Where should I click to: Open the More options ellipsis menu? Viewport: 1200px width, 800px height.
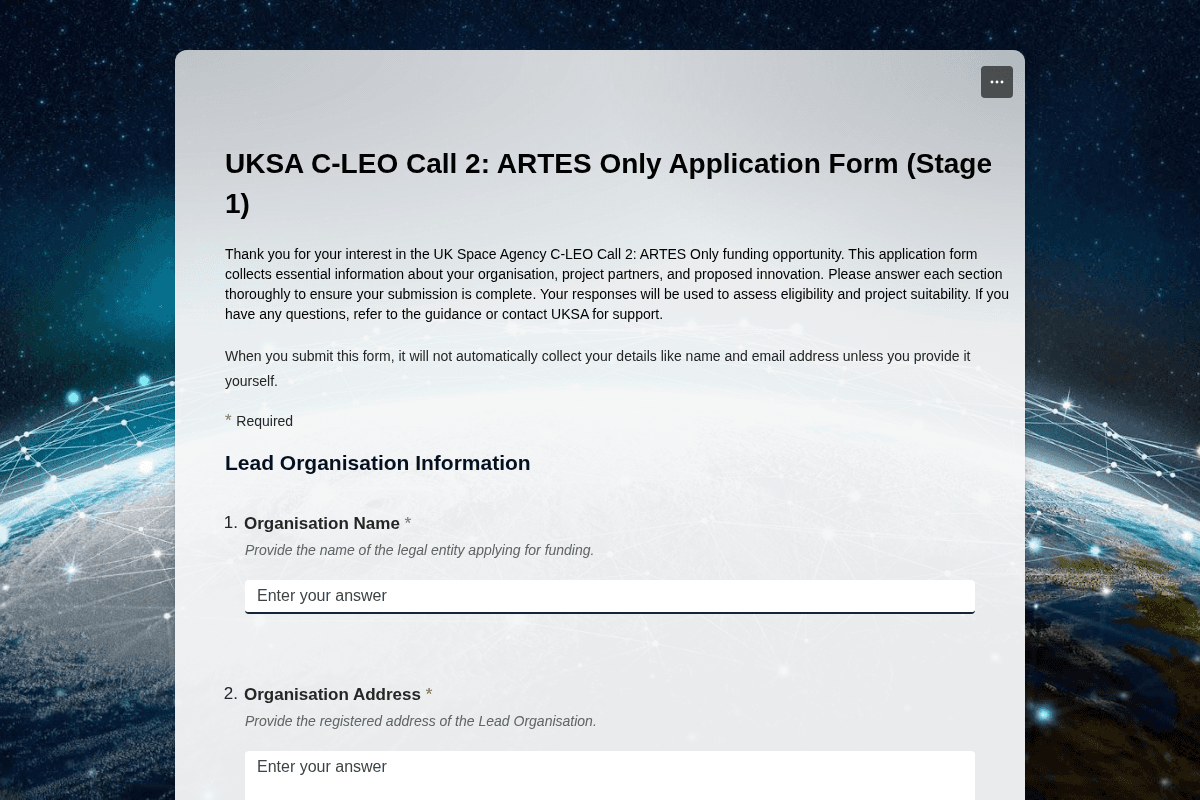tap(996, 82)
